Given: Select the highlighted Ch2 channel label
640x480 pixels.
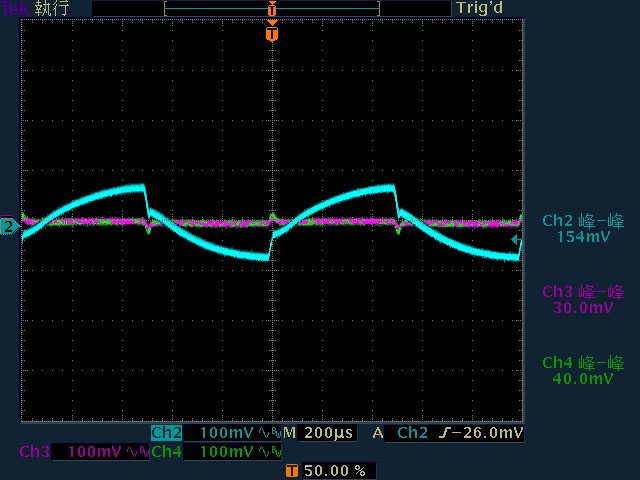Looking at the screenshot, I should click(x=166, y=433).
